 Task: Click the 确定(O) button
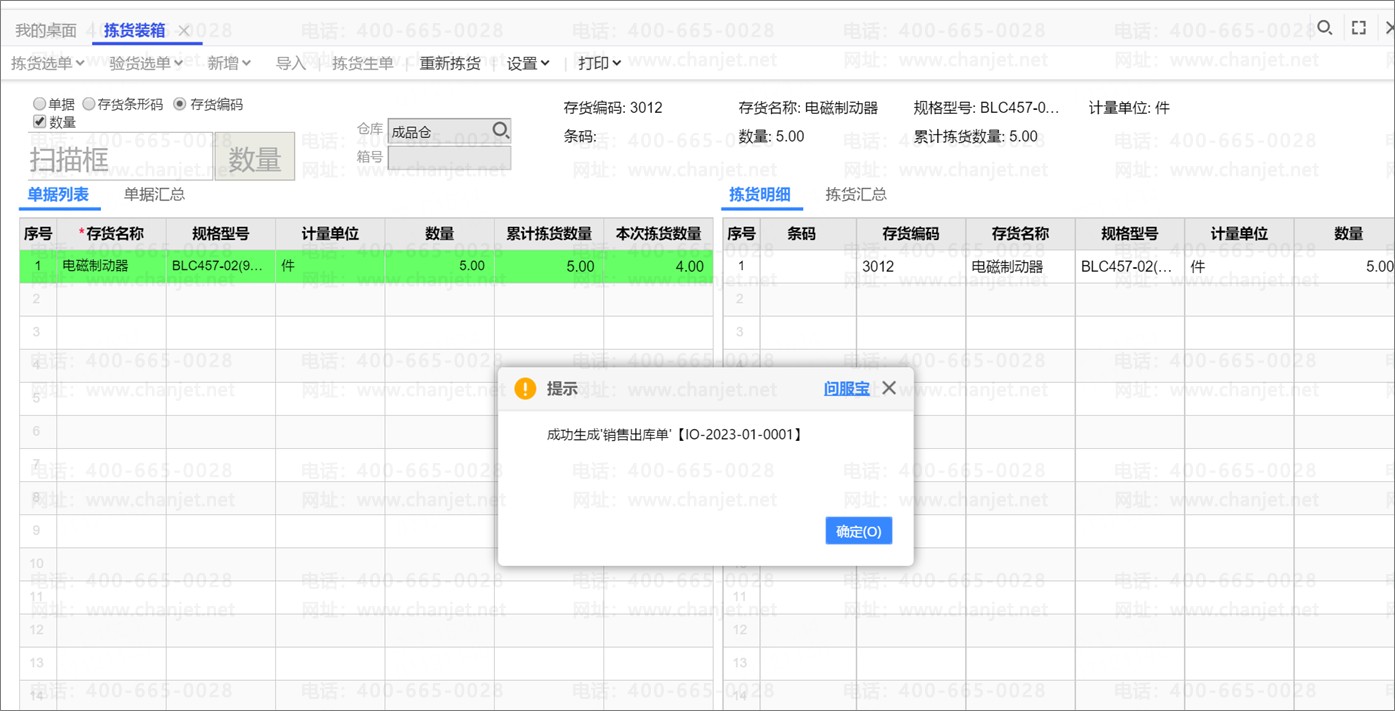pos(858,531)
